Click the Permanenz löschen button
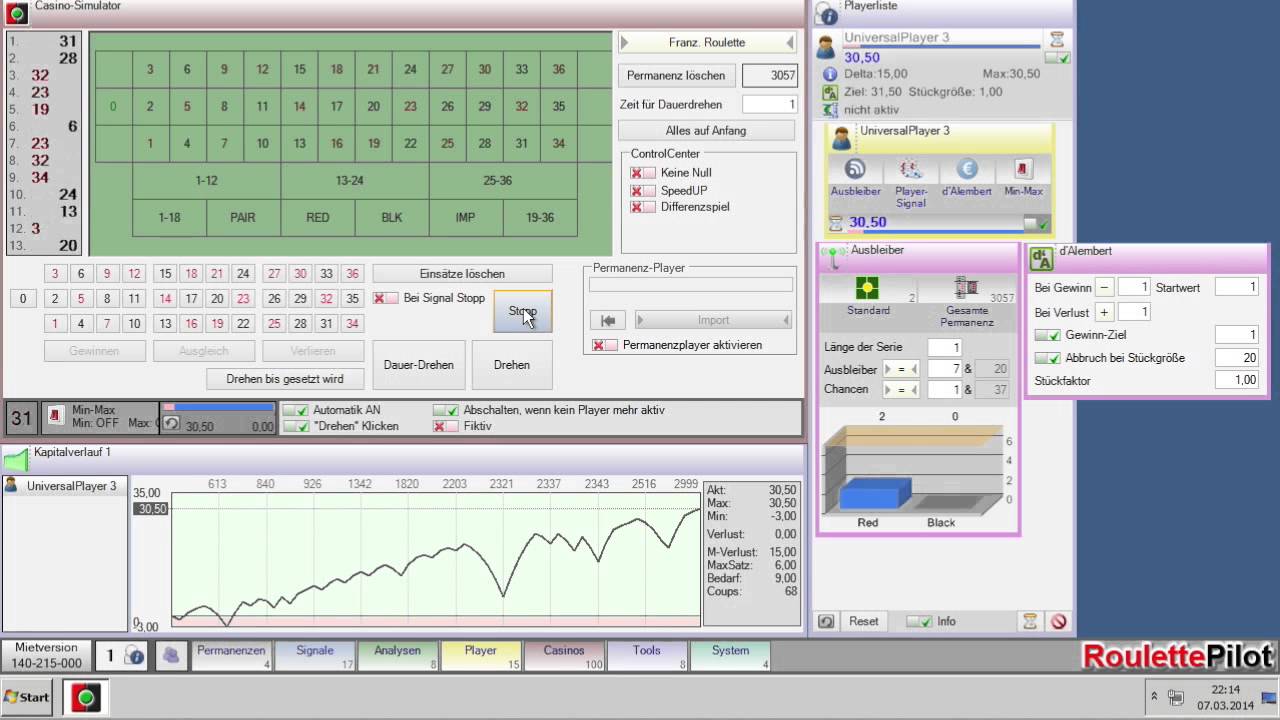 pyautogui.click(x=676, y=76)
